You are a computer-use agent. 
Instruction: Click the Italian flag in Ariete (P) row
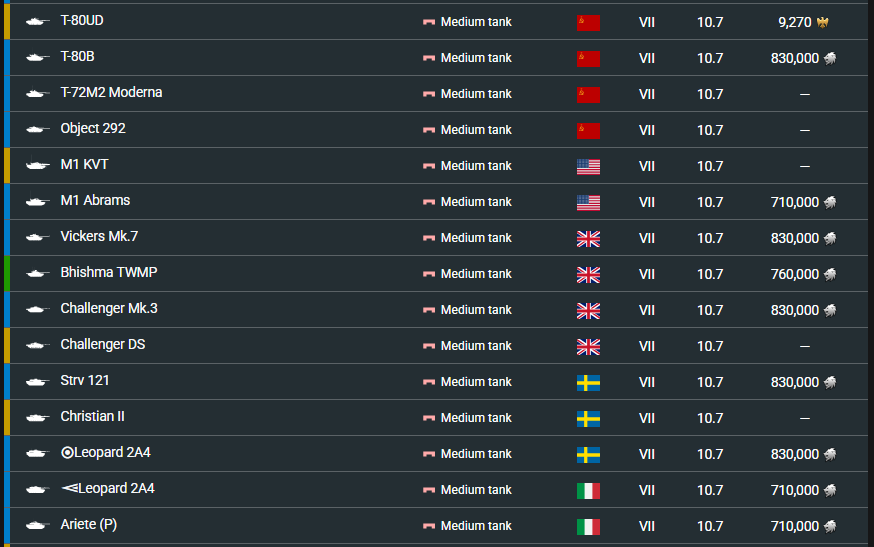pyautogui.click(x=588, y=526)
